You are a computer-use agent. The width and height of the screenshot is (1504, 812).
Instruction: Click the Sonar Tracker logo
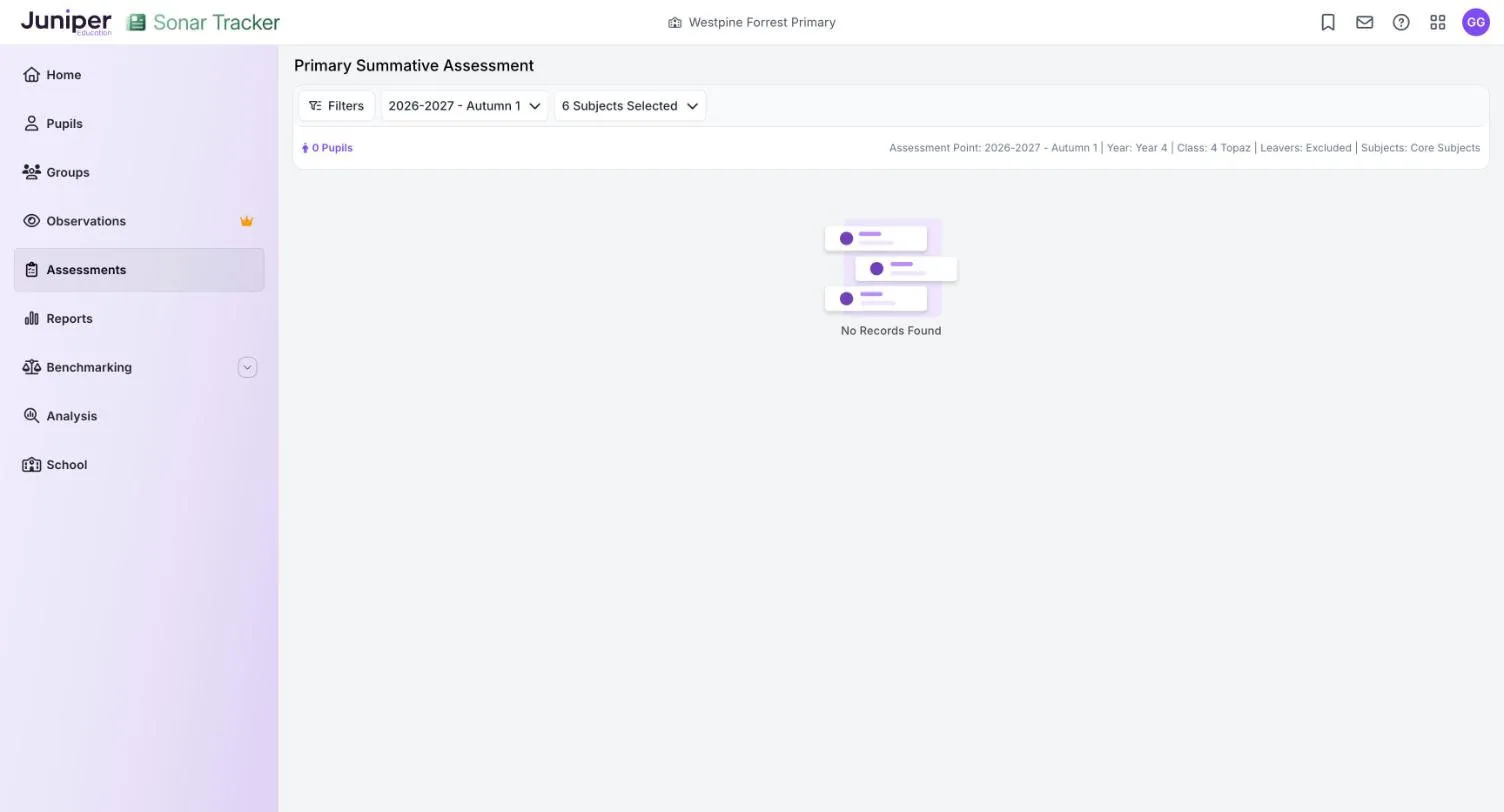pos(203,22)
